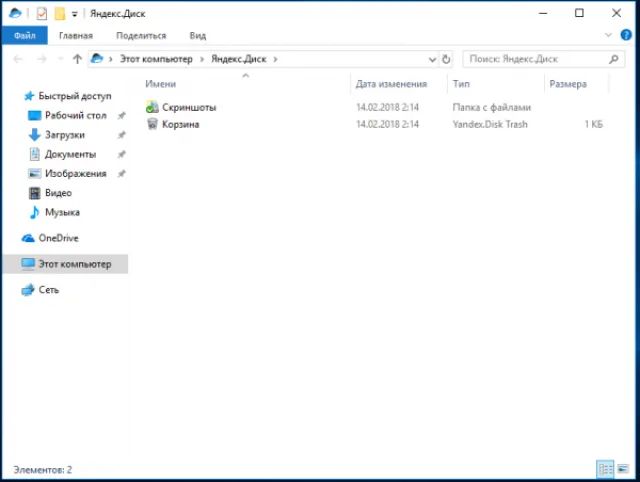This screenshot has width=640, height=482.
Task: Click the Корзина date 14.02.2018 2:14
Action: pyautogui.click(x=387, y=124)
